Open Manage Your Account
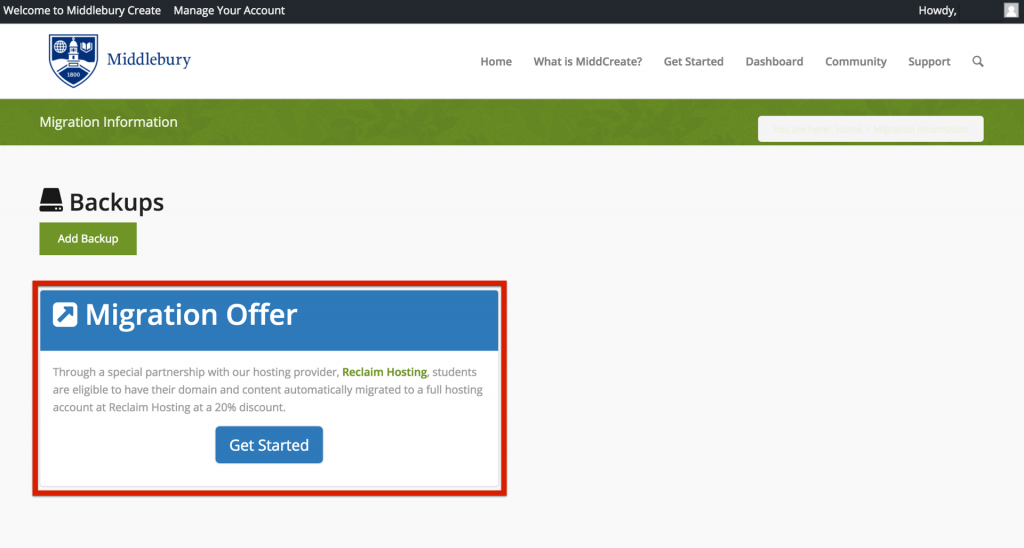Viewport: 1024px width, 548px height. (x=229, y=10)
